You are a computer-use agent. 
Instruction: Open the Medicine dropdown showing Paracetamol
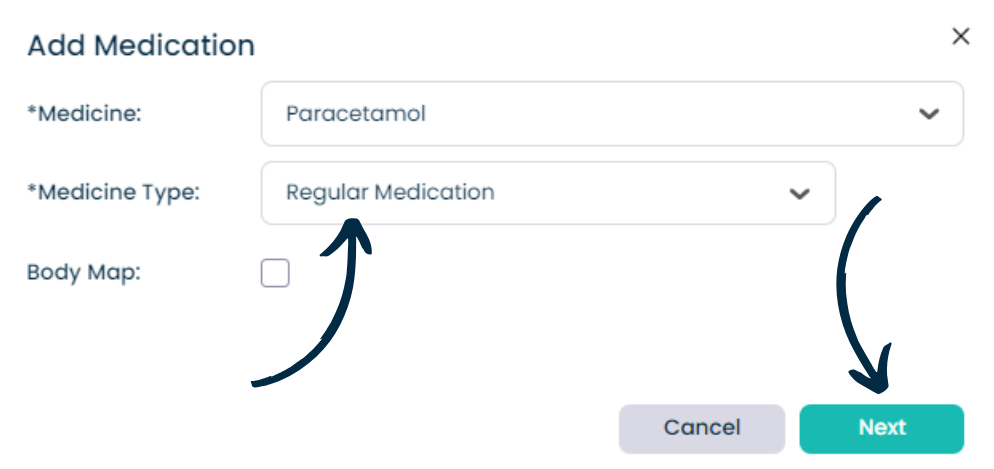point(612,113)
